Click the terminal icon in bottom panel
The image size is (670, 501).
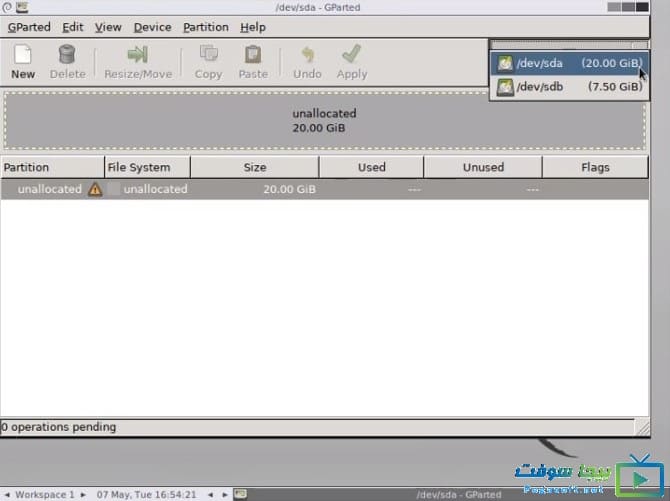pos(240,494)
